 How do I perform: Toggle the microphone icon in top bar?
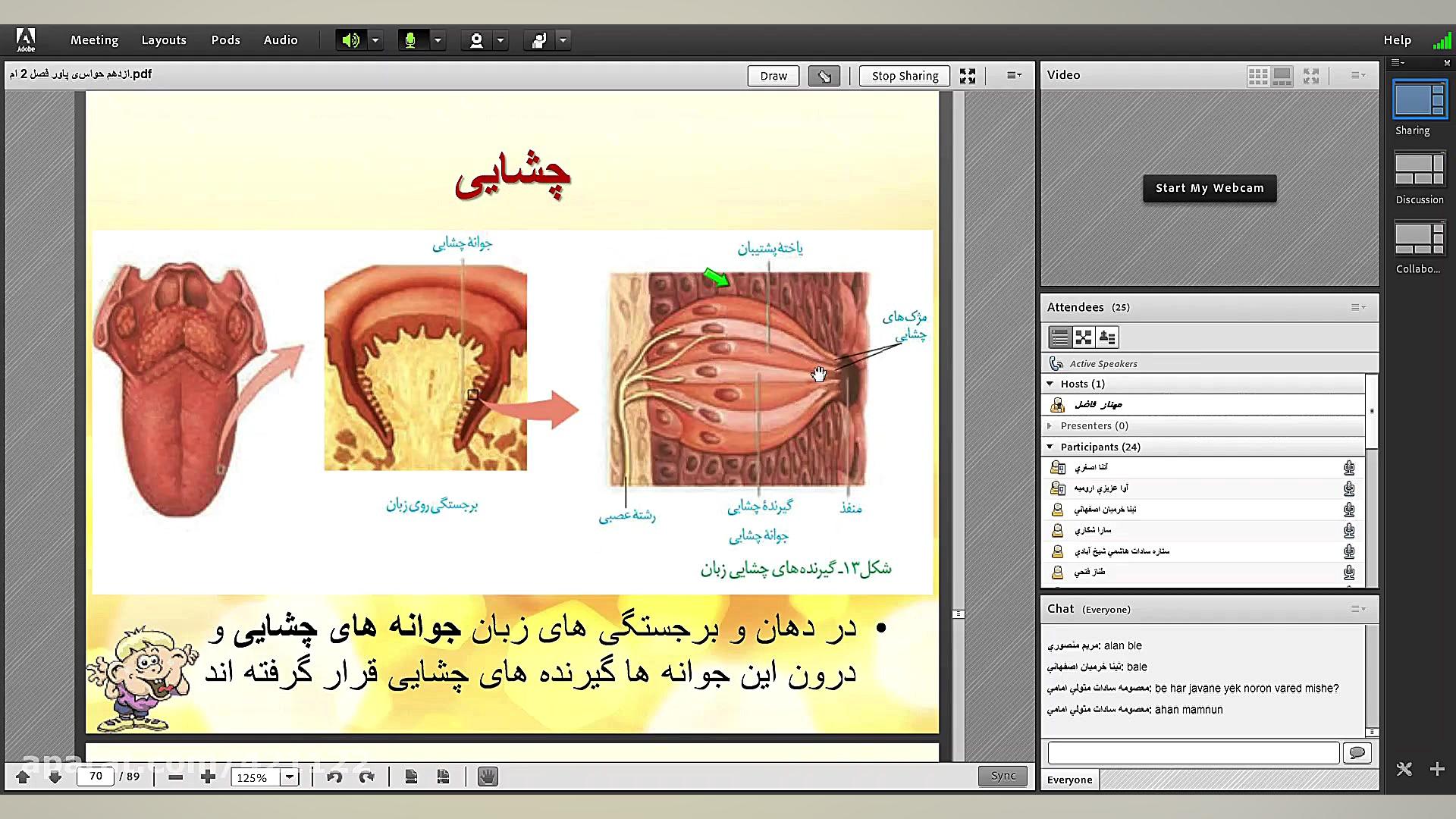pos(410,40)
